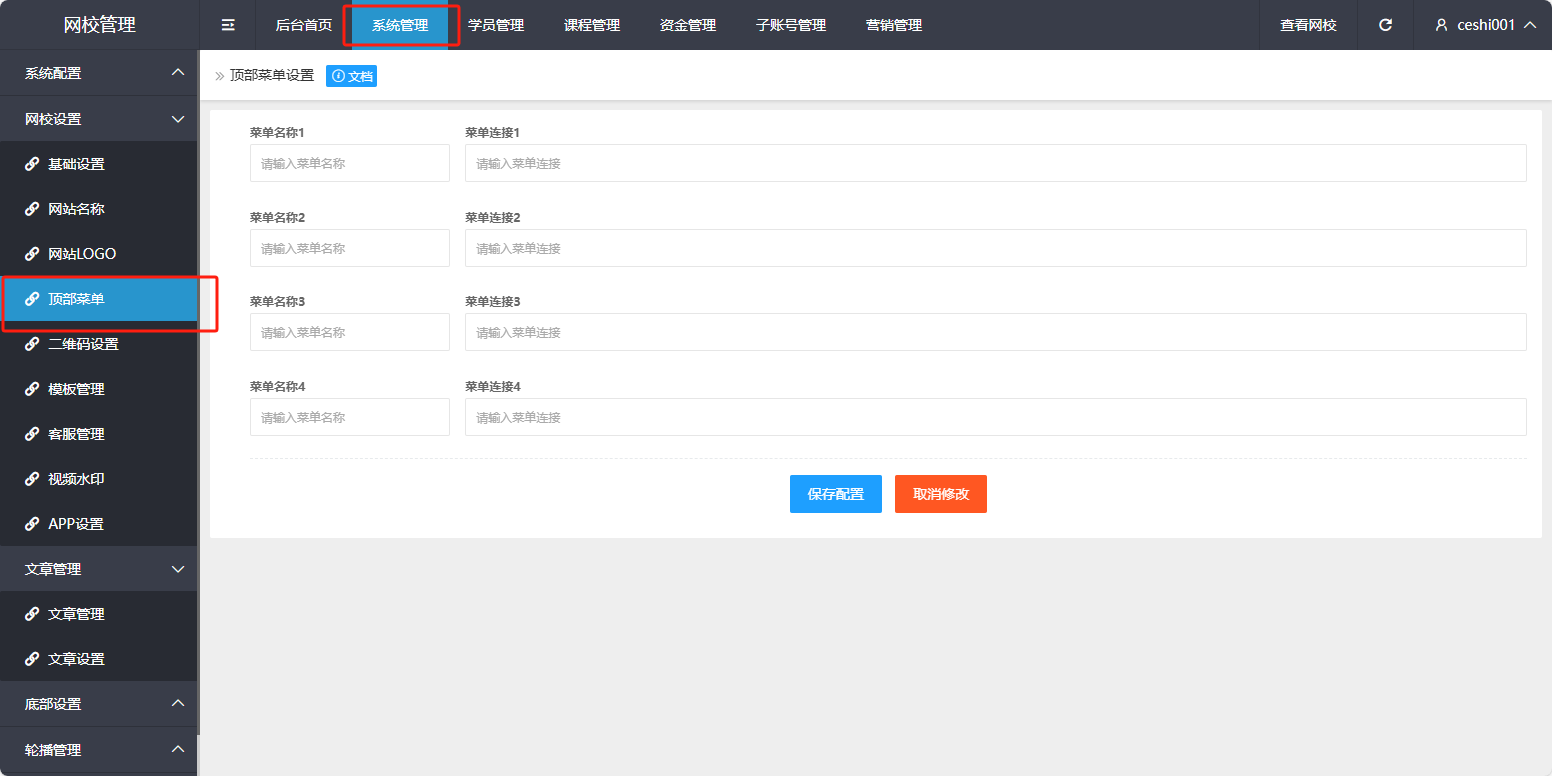Click link icon beside 网站LOGO
The image size is (1552, 776).
(32, 254)
